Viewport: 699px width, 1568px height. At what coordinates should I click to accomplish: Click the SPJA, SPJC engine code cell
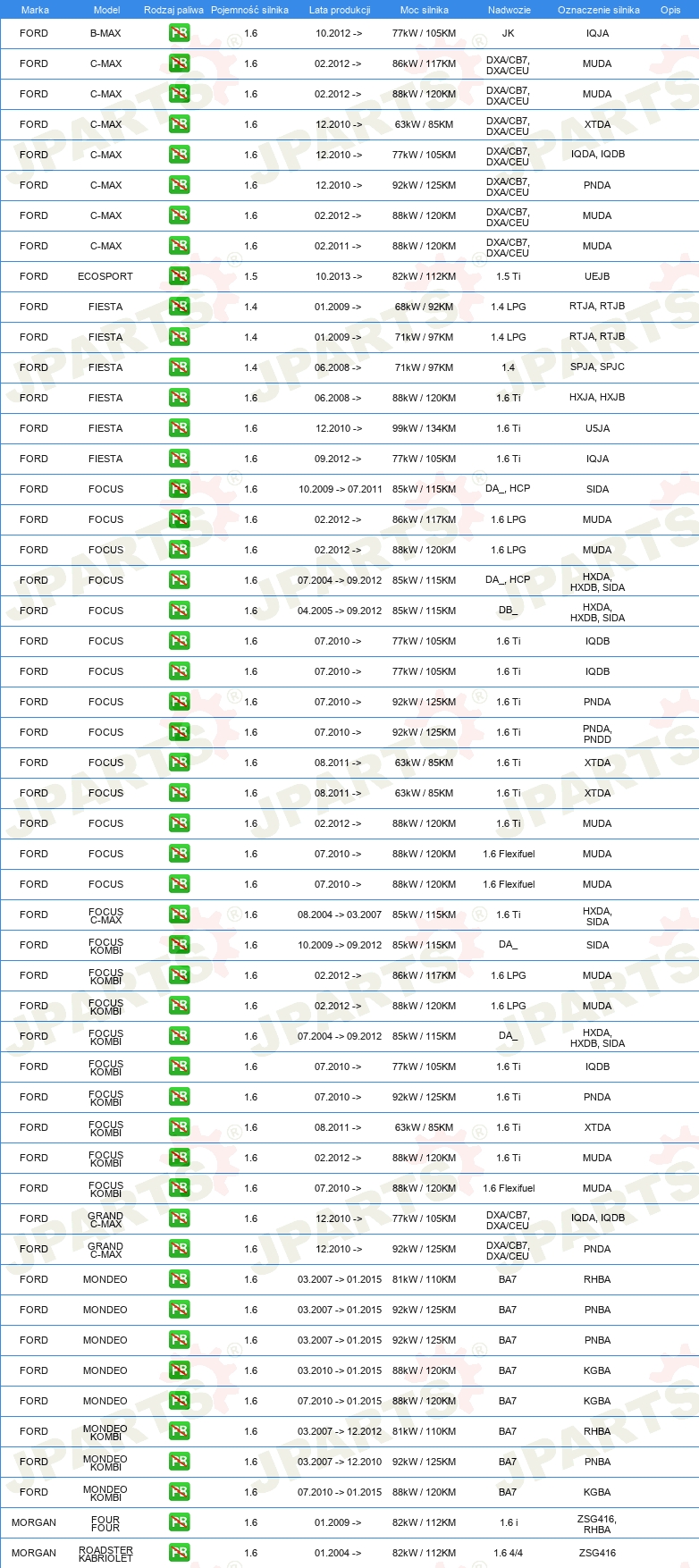pos(597,367)
